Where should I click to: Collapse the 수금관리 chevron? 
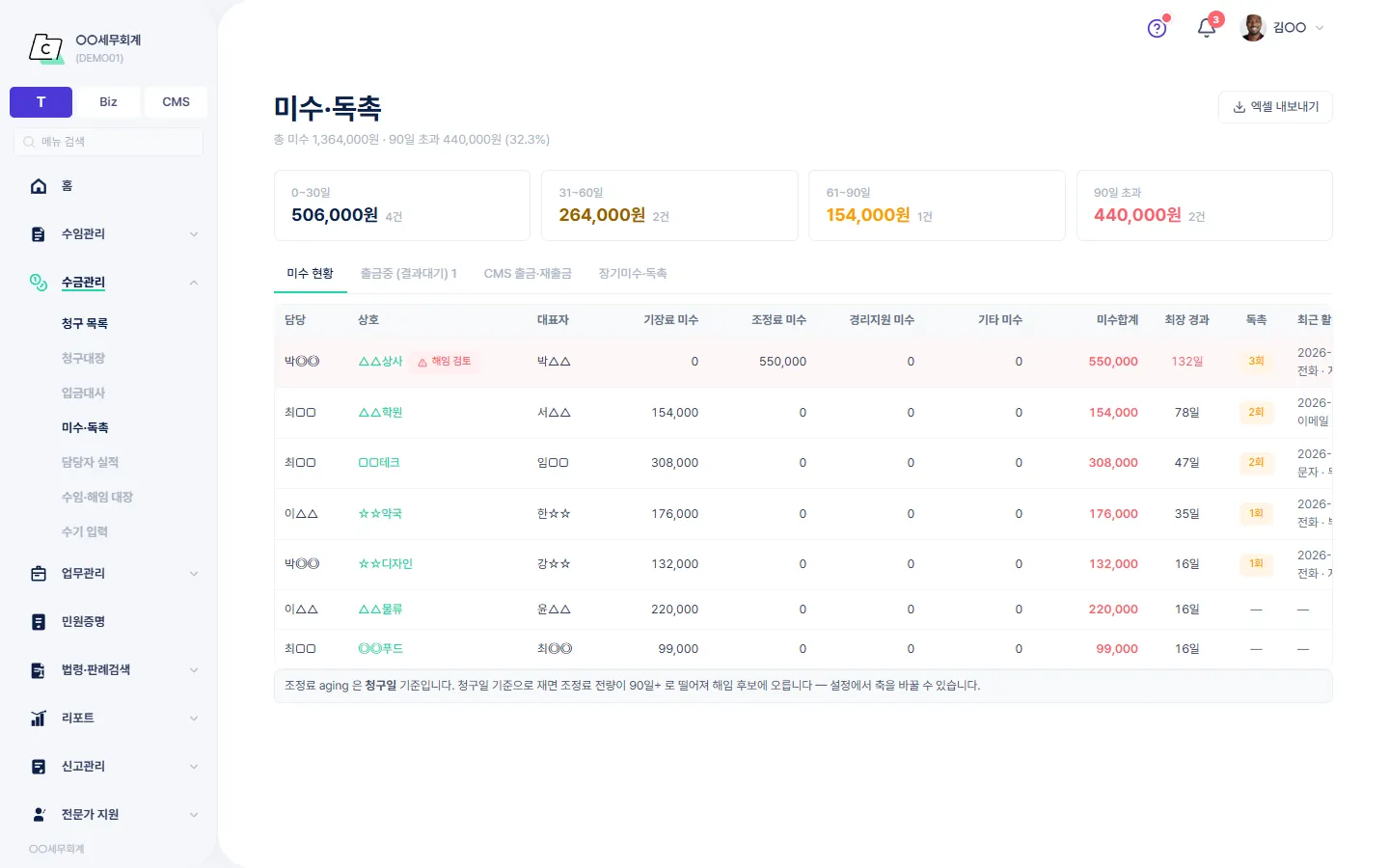(x=194, y=283)
